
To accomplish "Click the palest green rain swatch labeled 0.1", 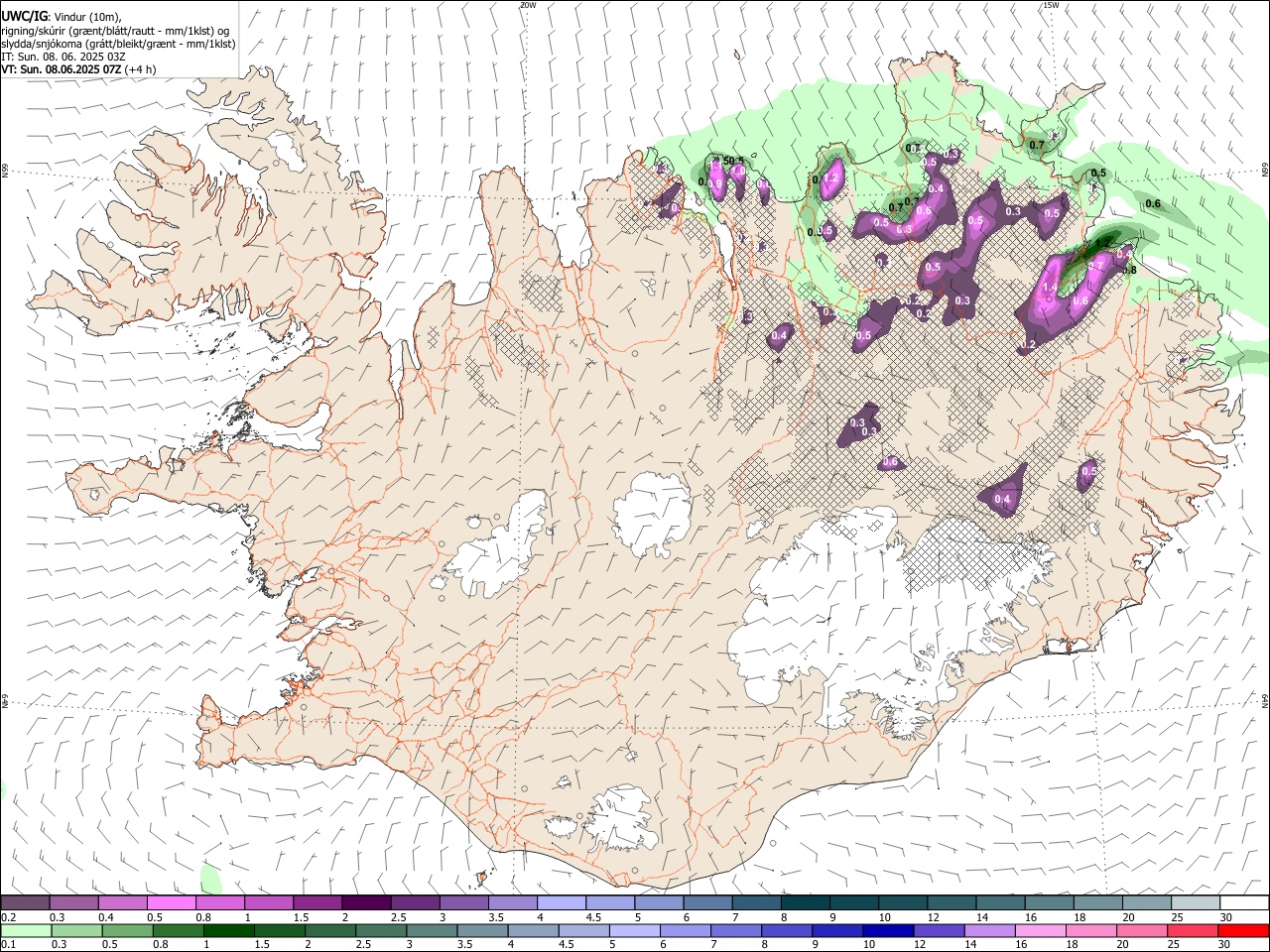I will click(x=26, y=930).
